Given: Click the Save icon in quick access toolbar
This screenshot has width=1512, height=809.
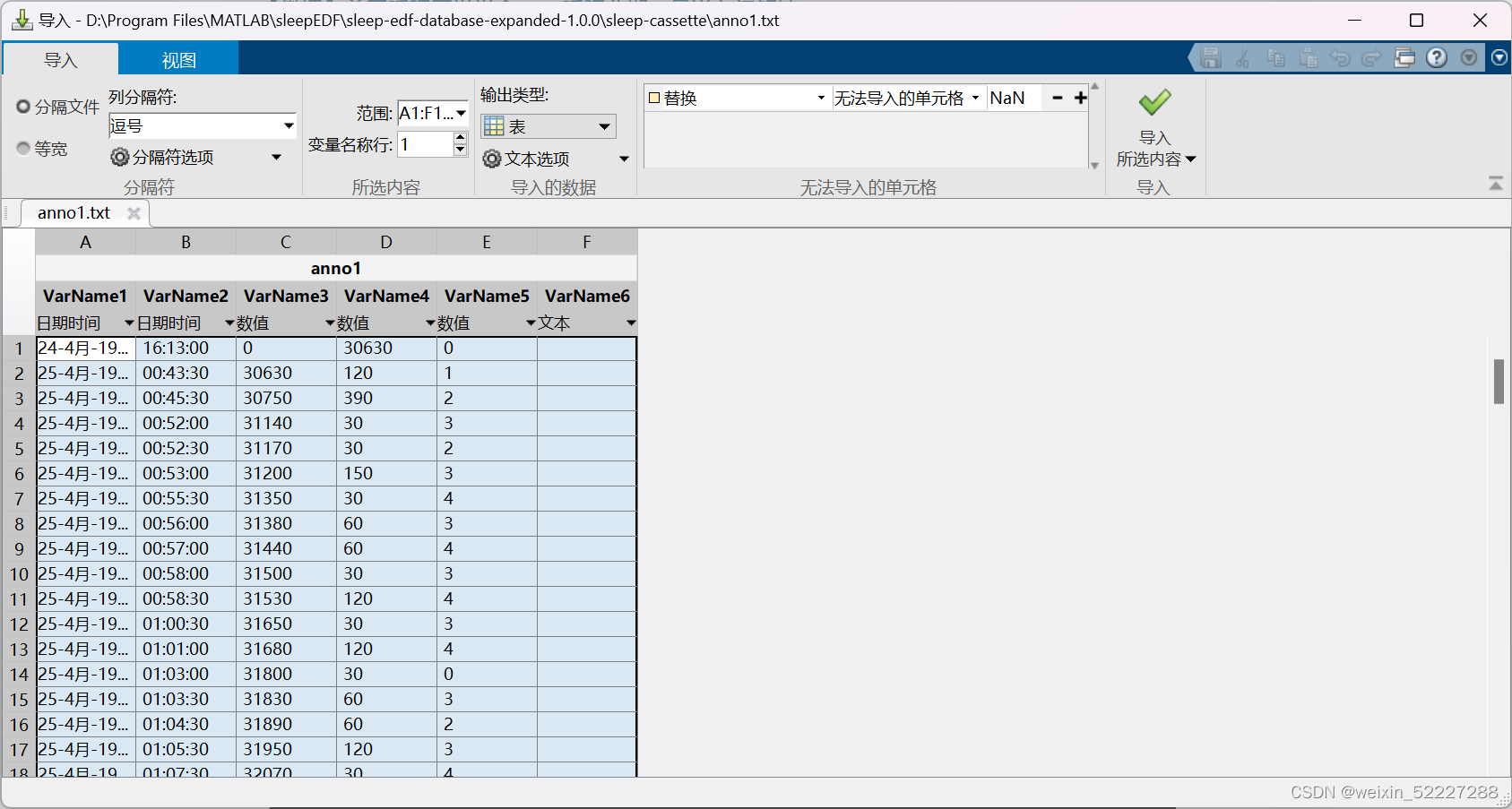Looking at the screenshot, I should point(1211,58).
